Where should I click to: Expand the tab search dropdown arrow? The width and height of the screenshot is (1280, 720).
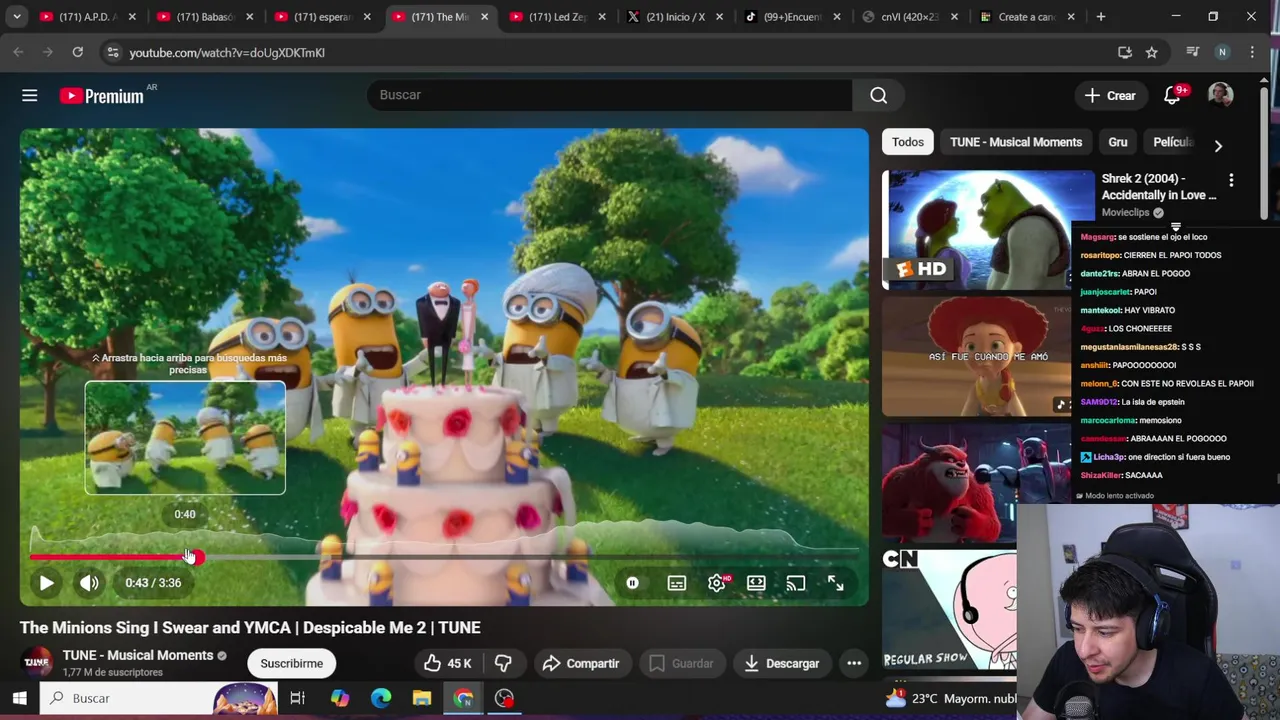pos(18,17)
